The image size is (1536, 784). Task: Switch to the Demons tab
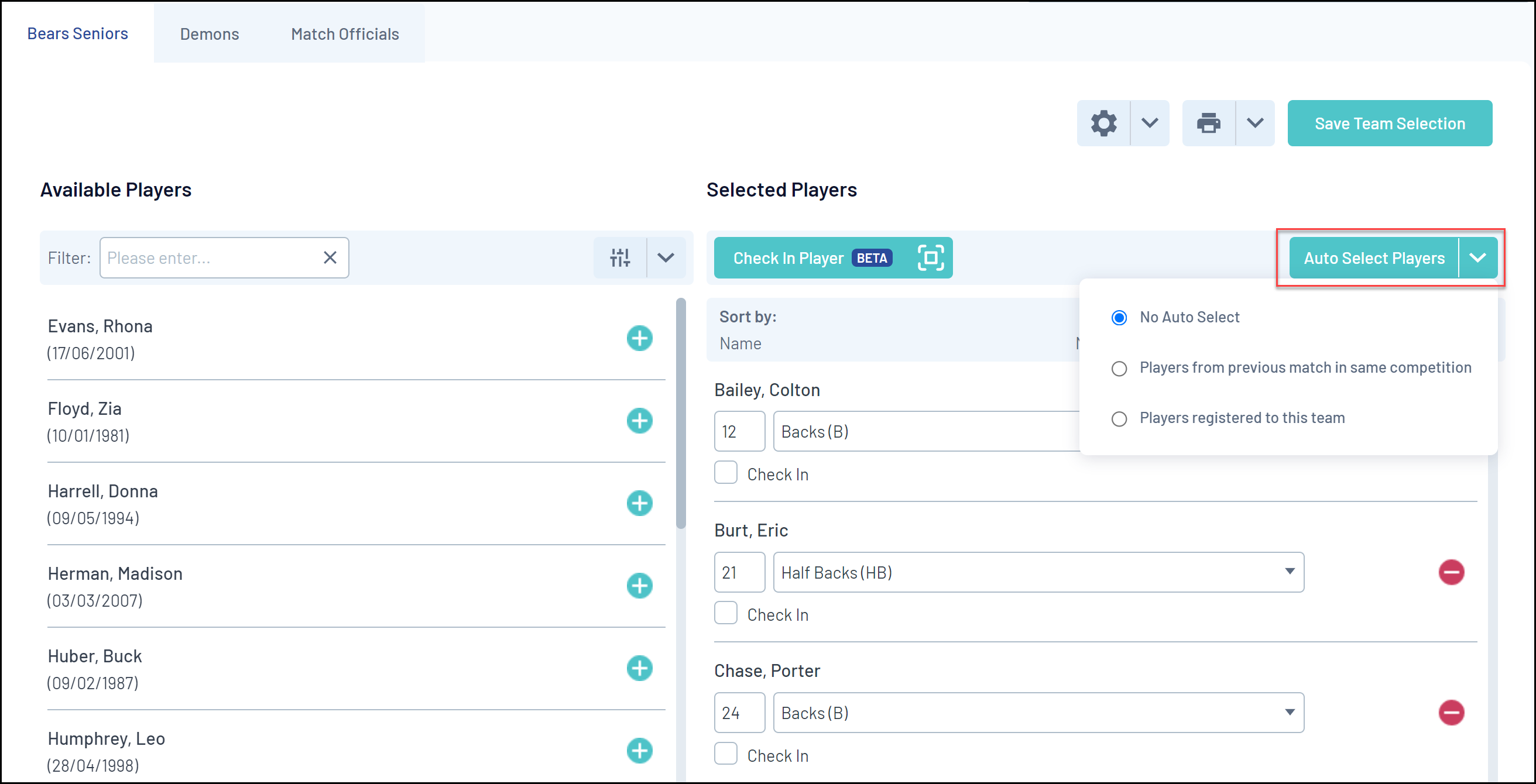[210, 34]
